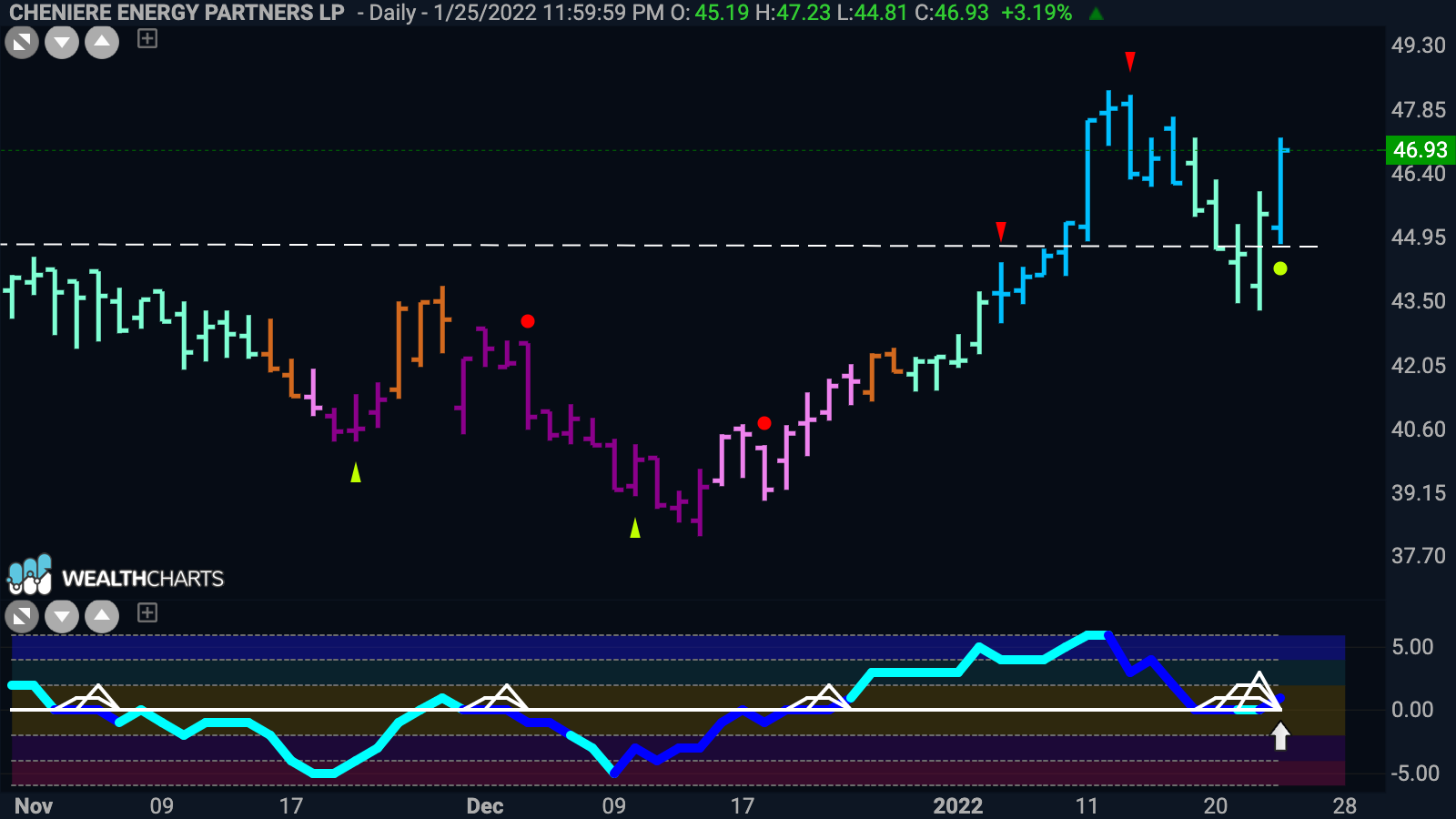Click the 49.30 price axis label
The height and width of the screenshot is (819, 1456).
(1418, 45)
